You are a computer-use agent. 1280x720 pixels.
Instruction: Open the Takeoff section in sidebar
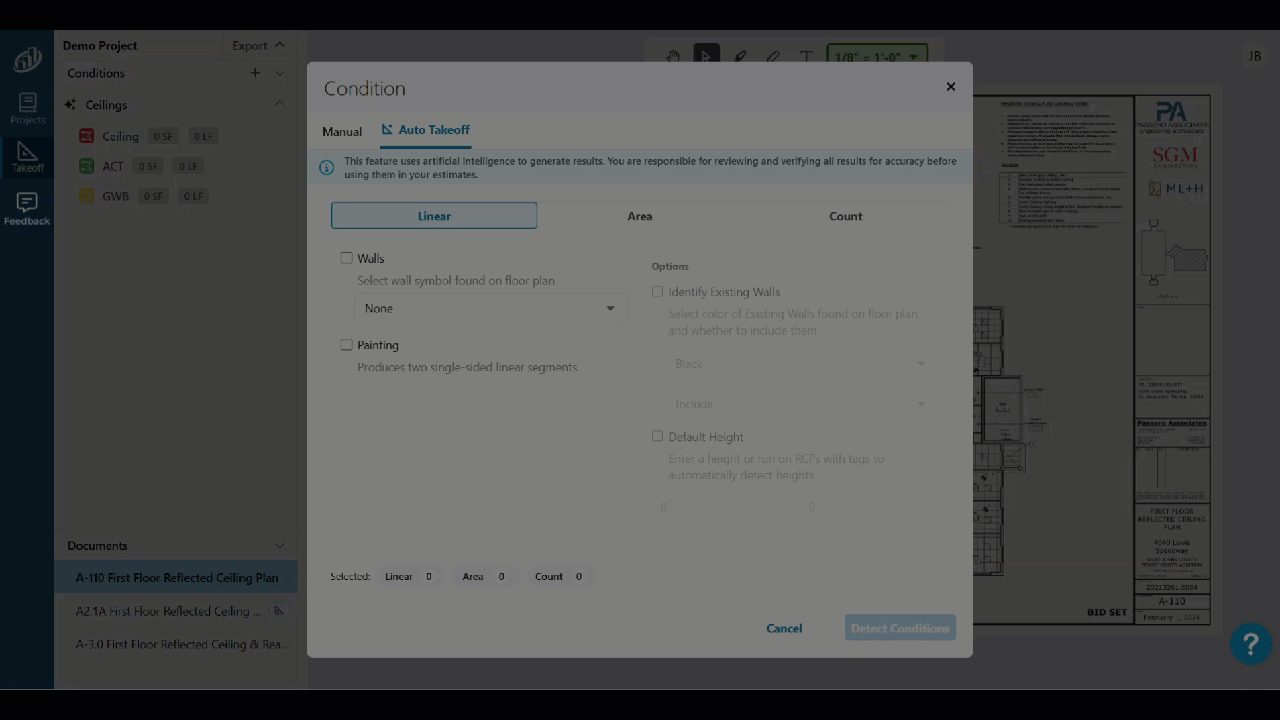pos(27,158)
